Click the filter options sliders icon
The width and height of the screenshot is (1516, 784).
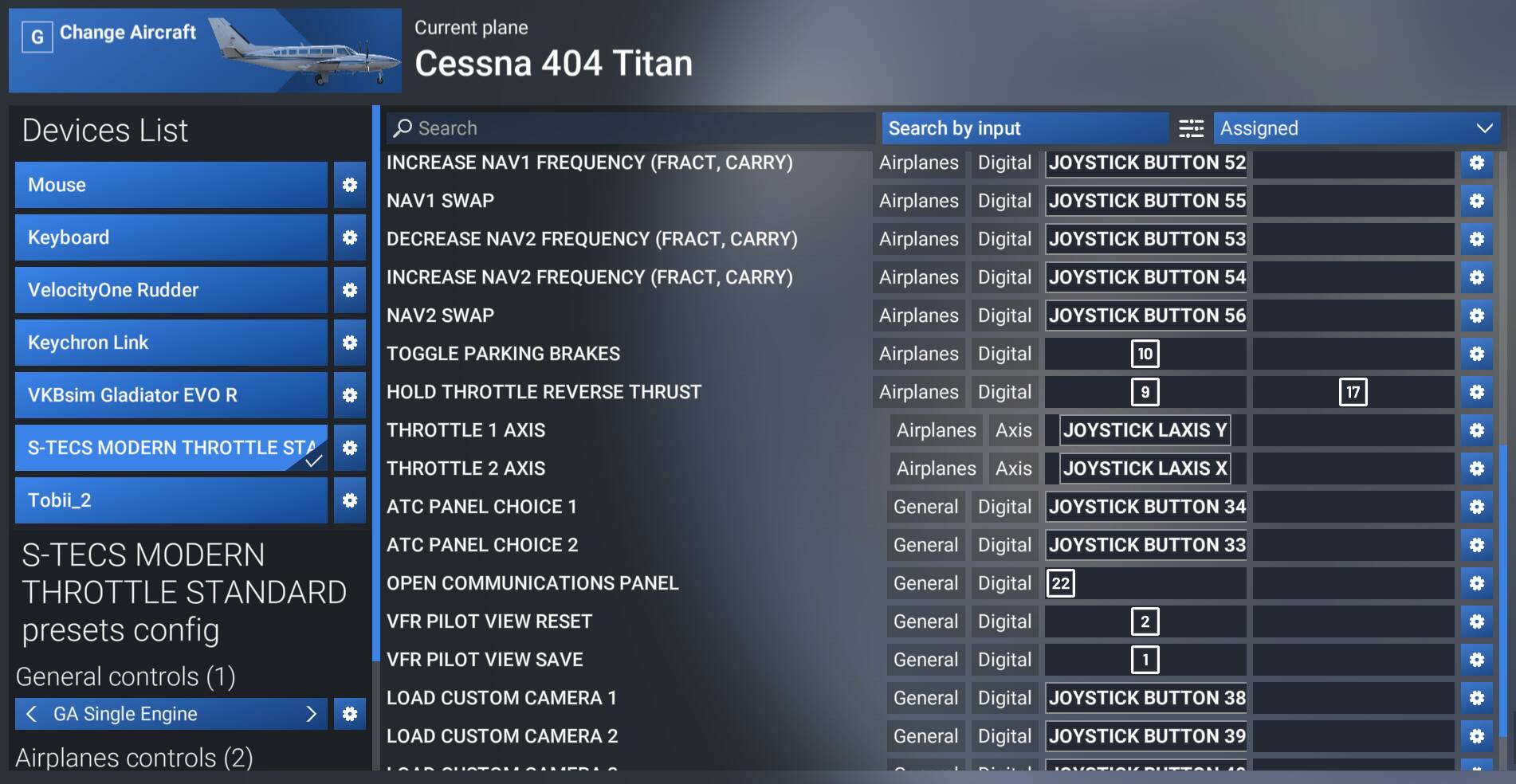pyautogui.click(x=1191, y=128)
